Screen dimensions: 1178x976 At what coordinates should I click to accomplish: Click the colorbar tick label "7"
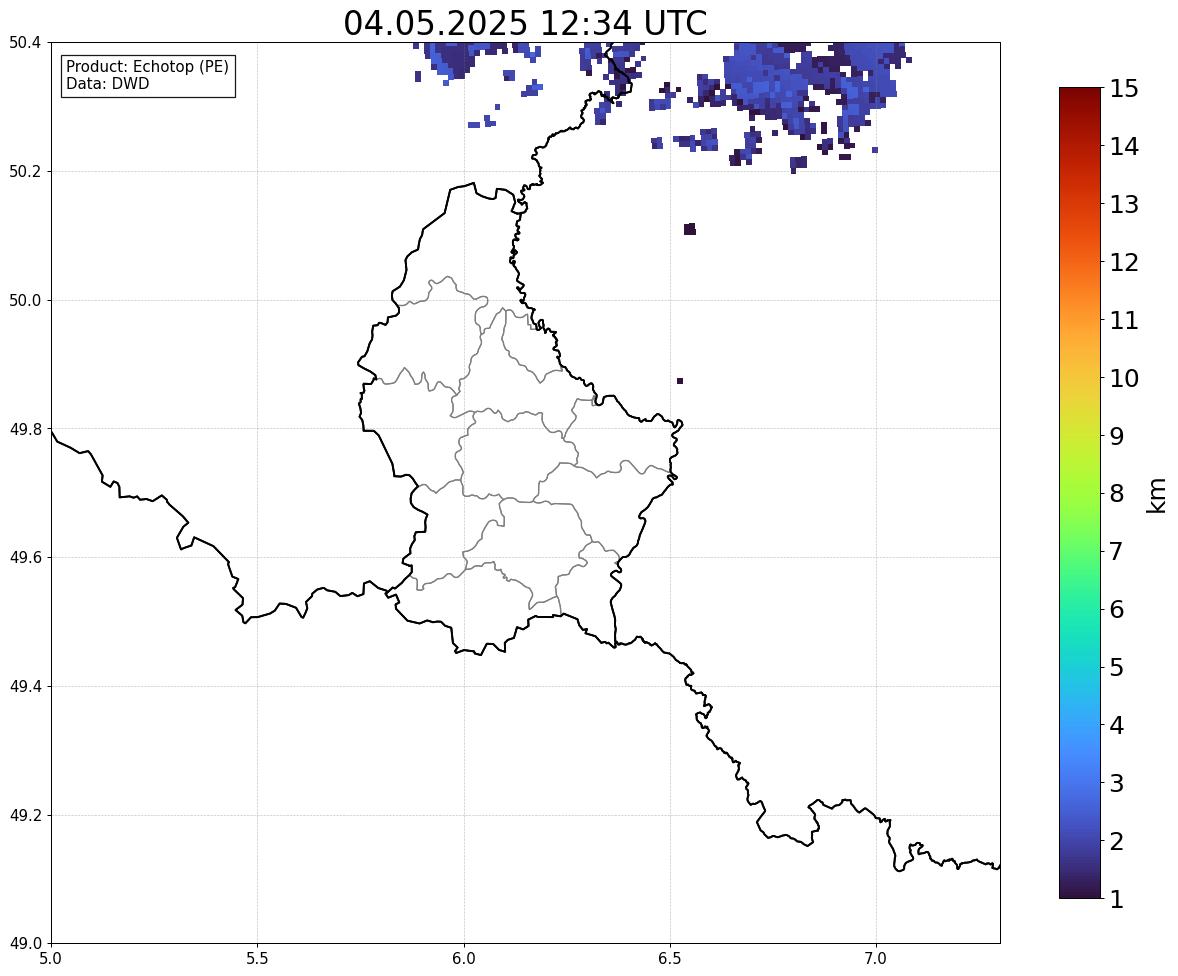click(1116, 551)
